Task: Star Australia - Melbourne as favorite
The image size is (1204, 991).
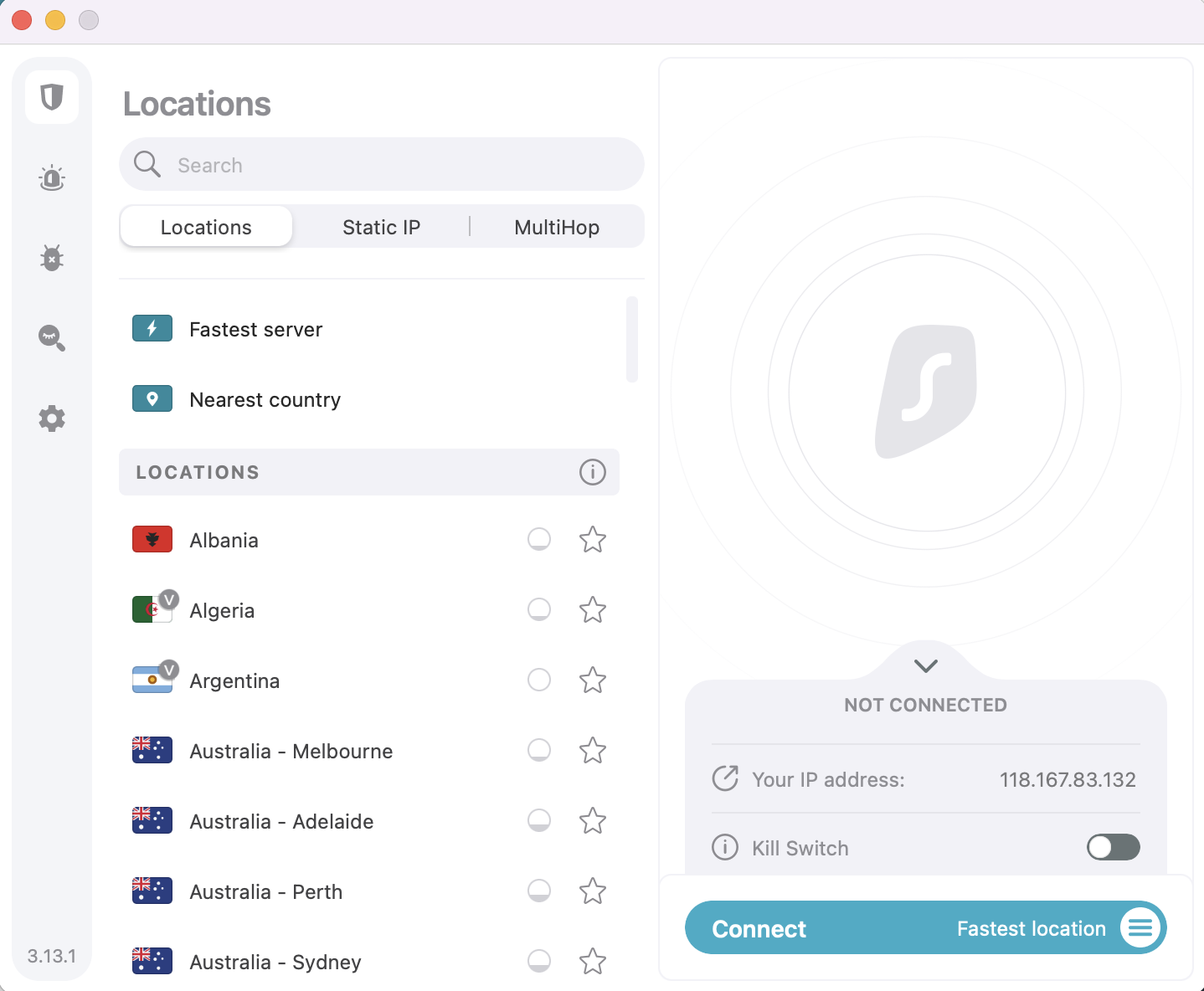Action: pyautogui.click(x=593, y=751)
